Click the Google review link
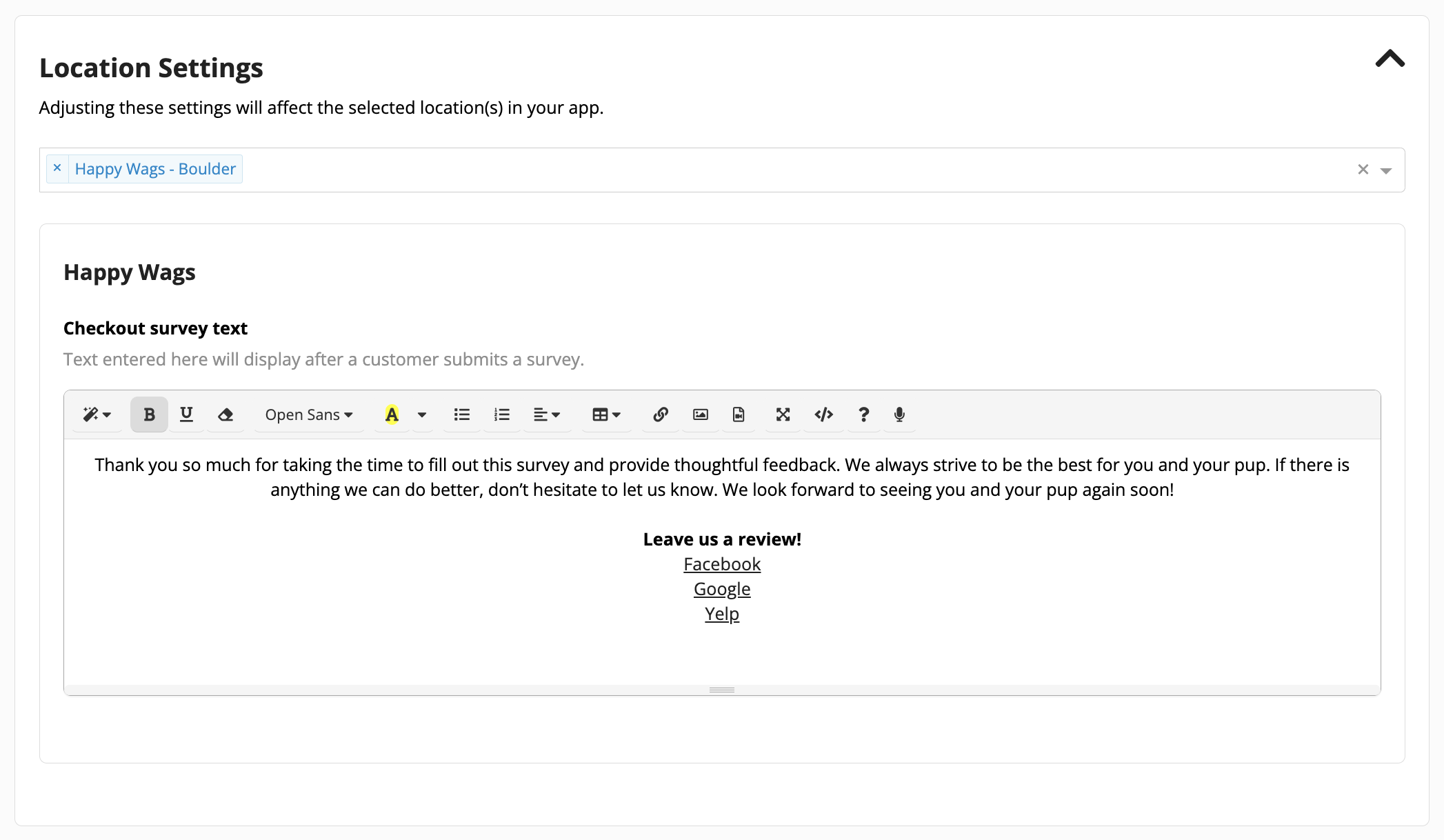 coord(722,589)
